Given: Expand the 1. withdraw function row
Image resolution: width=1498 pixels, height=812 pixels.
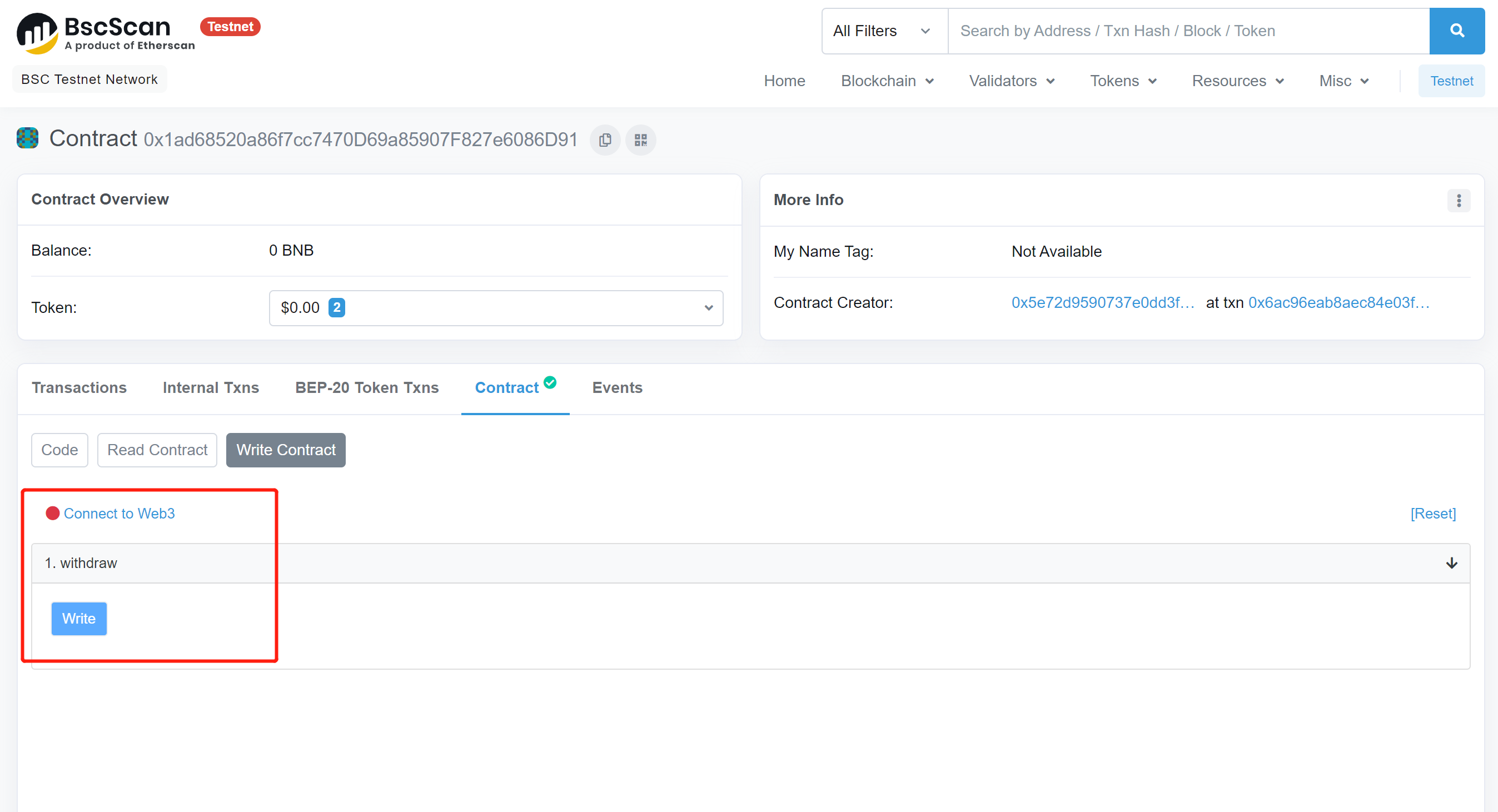Looking at the screenshot, I should click(x=750, y=563).
